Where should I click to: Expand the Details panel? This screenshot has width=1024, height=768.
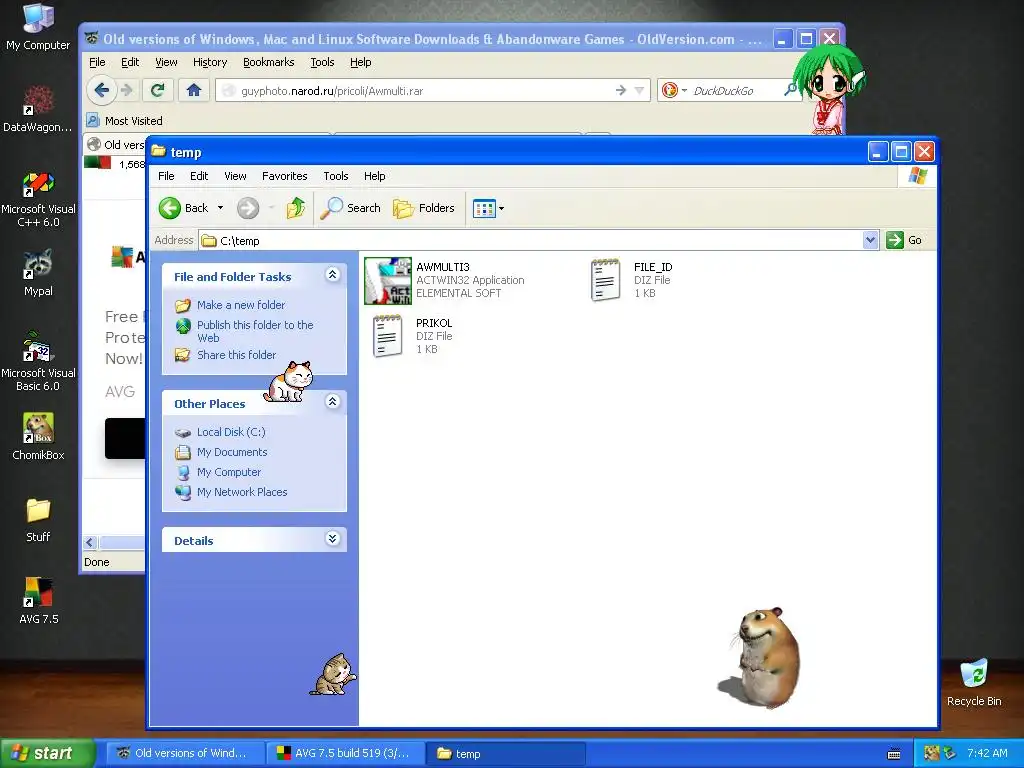[x=332, y=539]
